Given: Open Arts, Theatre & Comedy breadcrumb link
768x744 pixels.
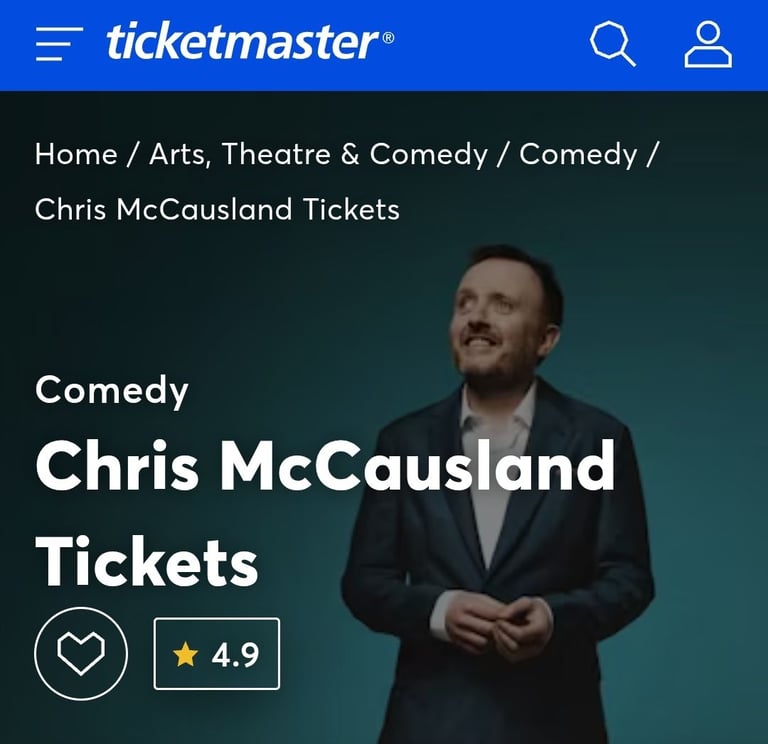Looking at the screenshot, I should [318, 155].
